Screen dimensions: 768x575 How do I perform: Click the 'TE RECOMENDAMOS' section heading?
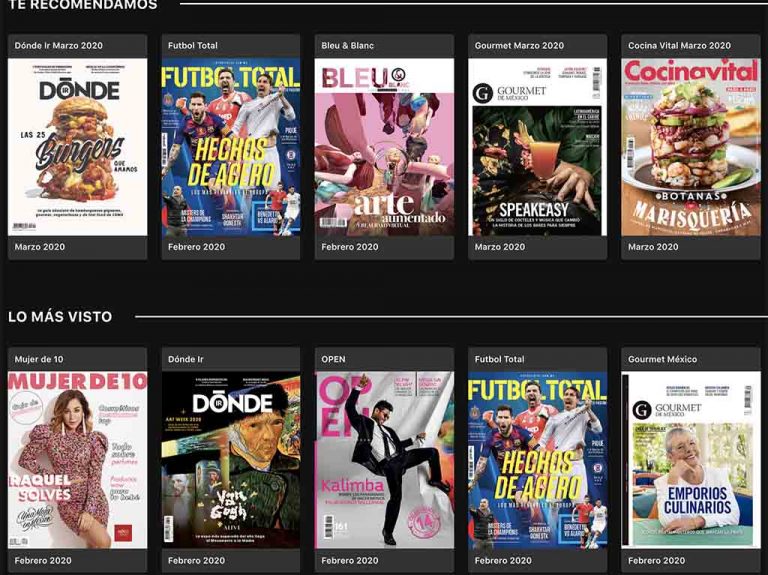[83, 5]
